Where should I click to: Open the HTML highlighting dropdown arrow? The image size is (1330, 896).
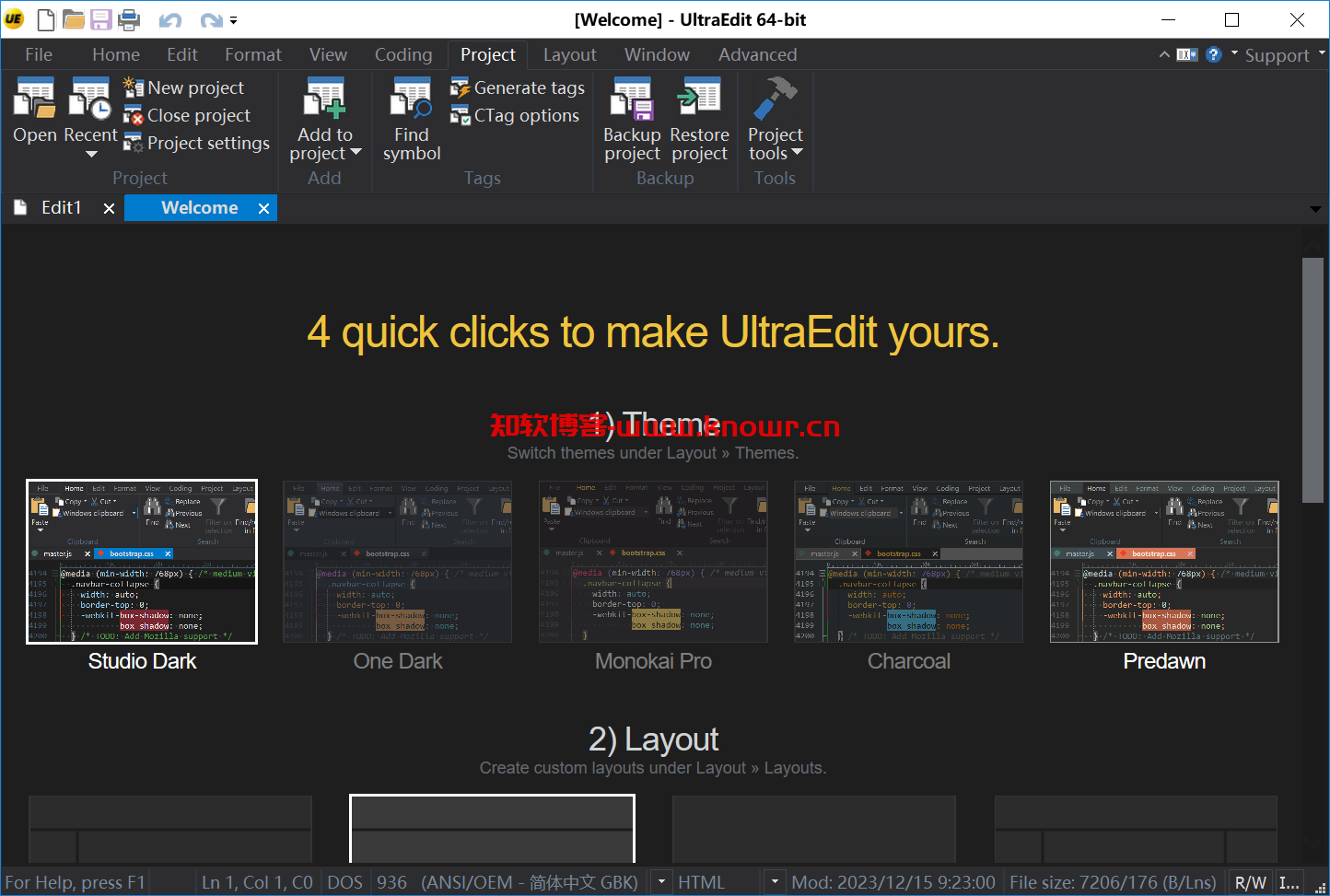pyautogui.click(x=775, y=882)
